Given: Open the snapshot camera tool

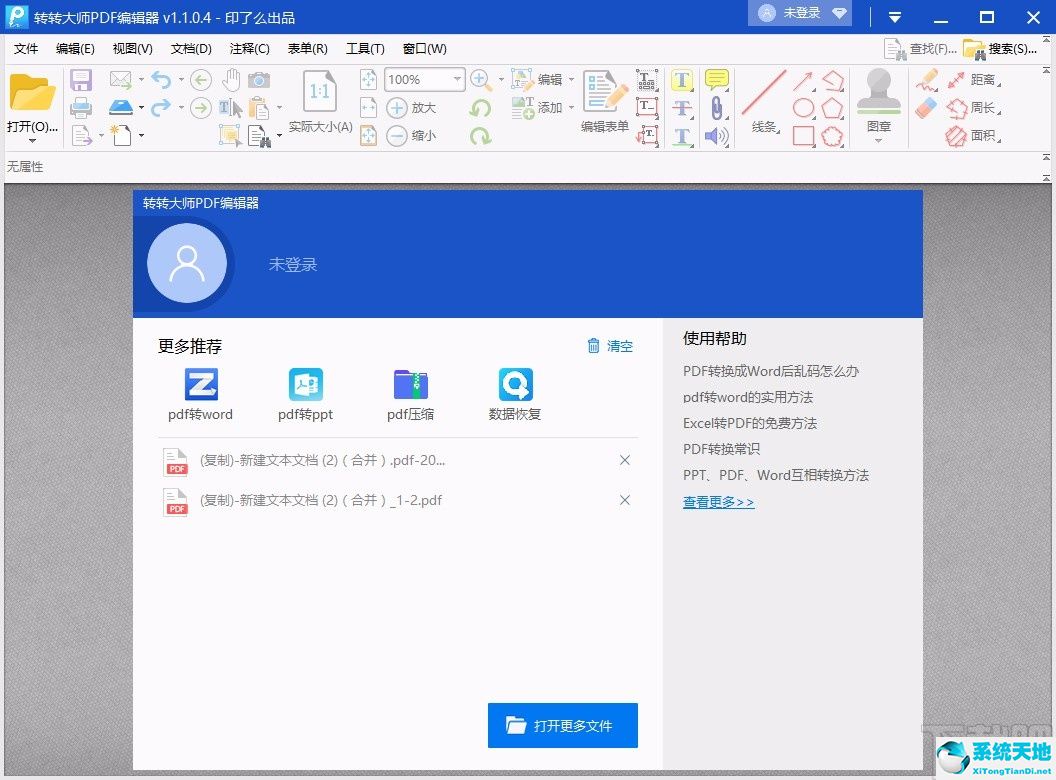Looking at the screenshot, I should tap(260, 79).
